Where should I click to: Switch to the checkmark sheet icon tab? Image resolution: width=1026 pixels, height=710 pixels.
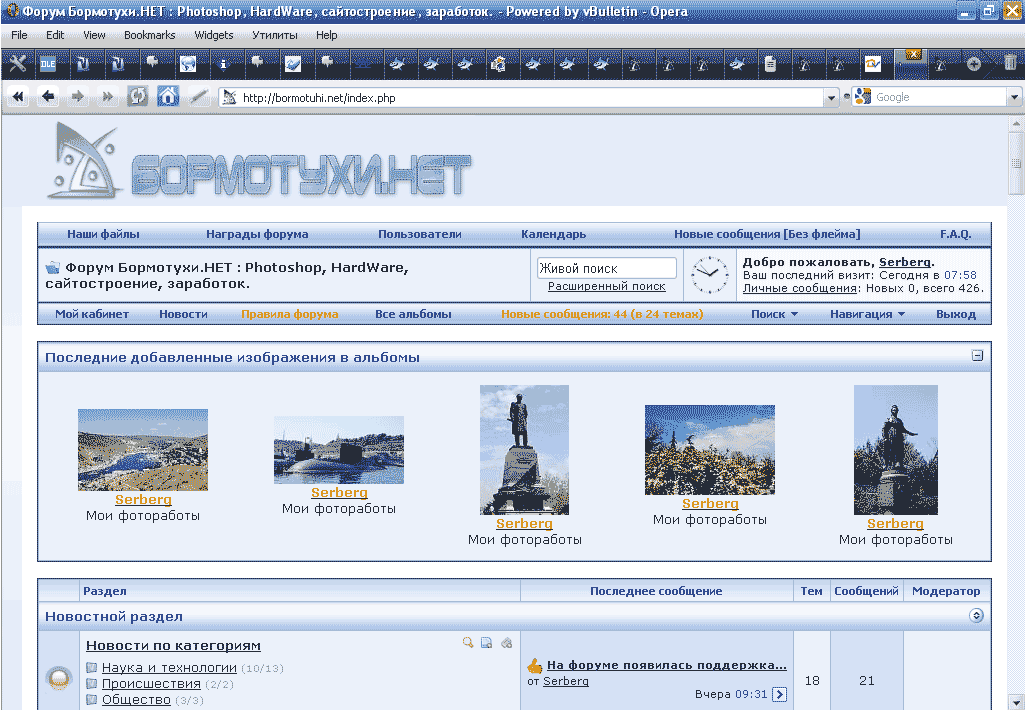coord(292,63)
